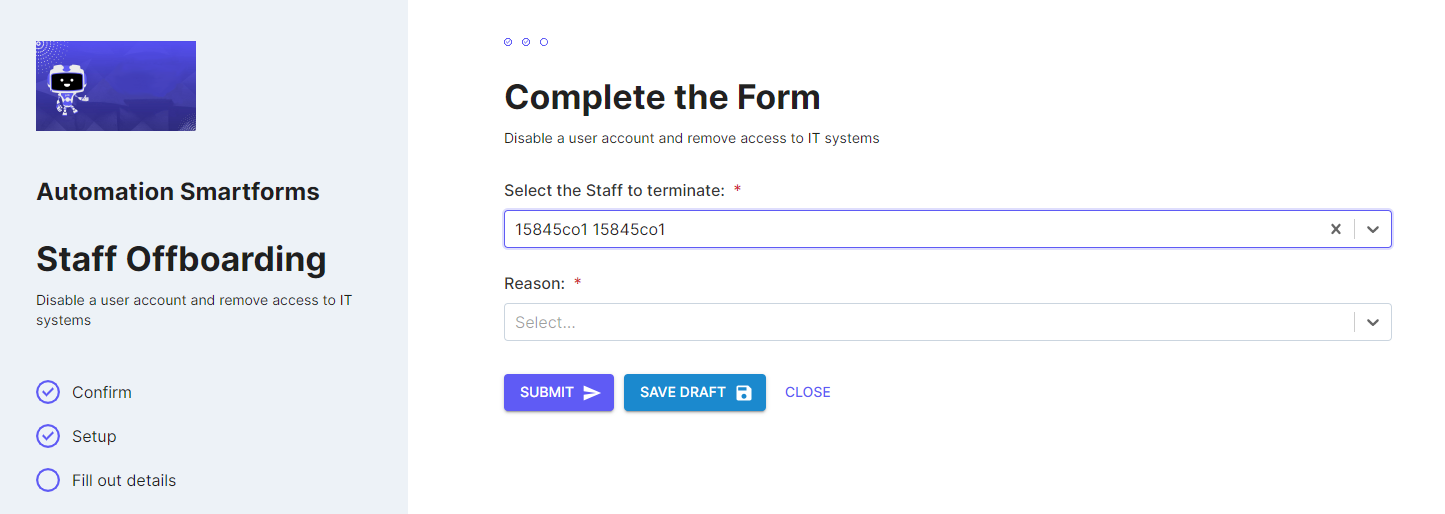Click the 15845co1 staff selection field
Viewport: 1445px width, 514px height.
point(947,229)
